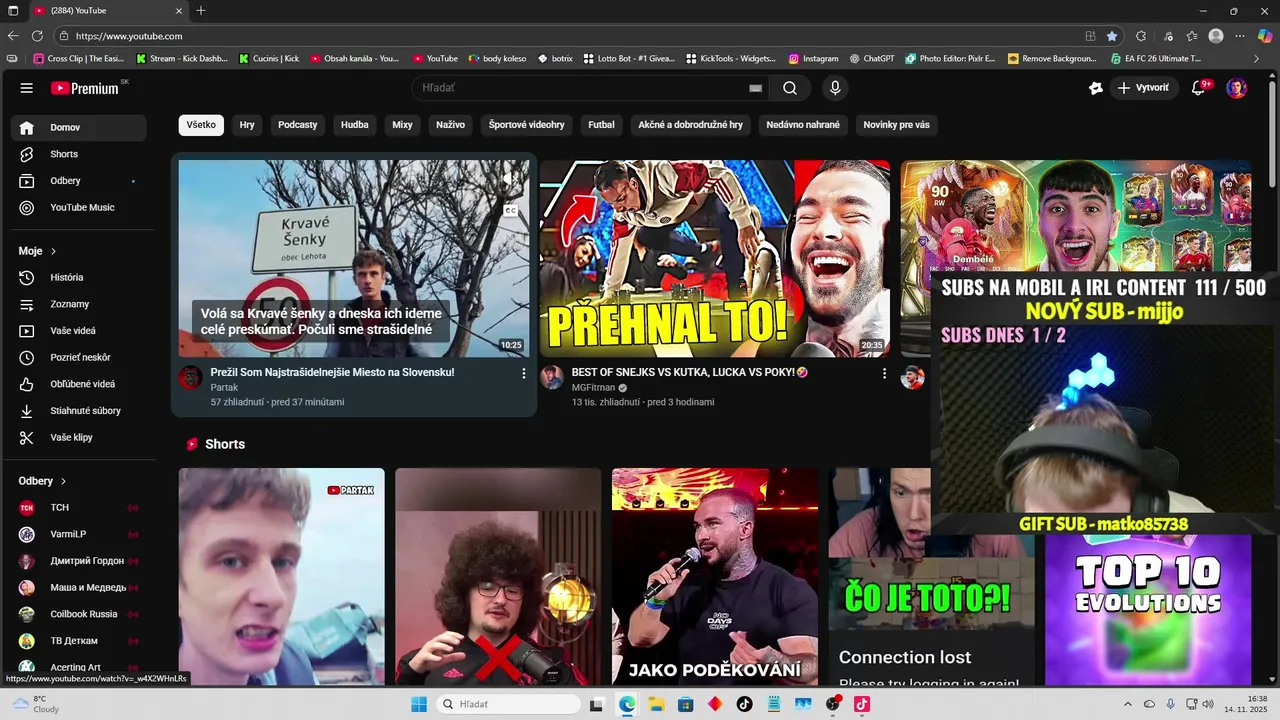Open the YouTube hamburger guide menu
The width and height of the screenshot is (1280, 720).
click(x=27, y=88)
